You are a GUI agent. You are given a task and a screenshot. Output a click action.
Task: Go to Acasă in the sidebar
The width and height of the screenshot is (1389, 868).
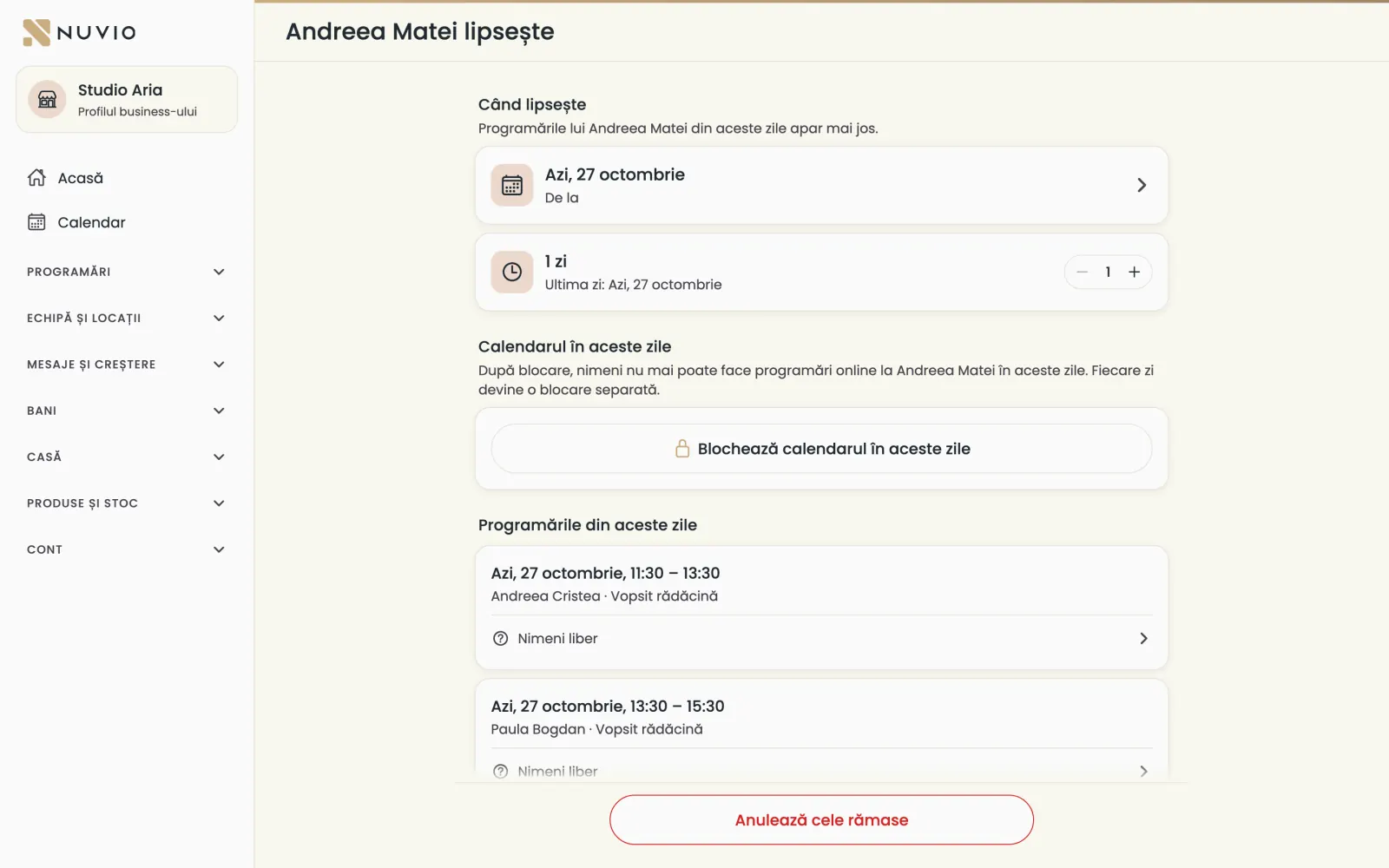(x=127, y=178)
